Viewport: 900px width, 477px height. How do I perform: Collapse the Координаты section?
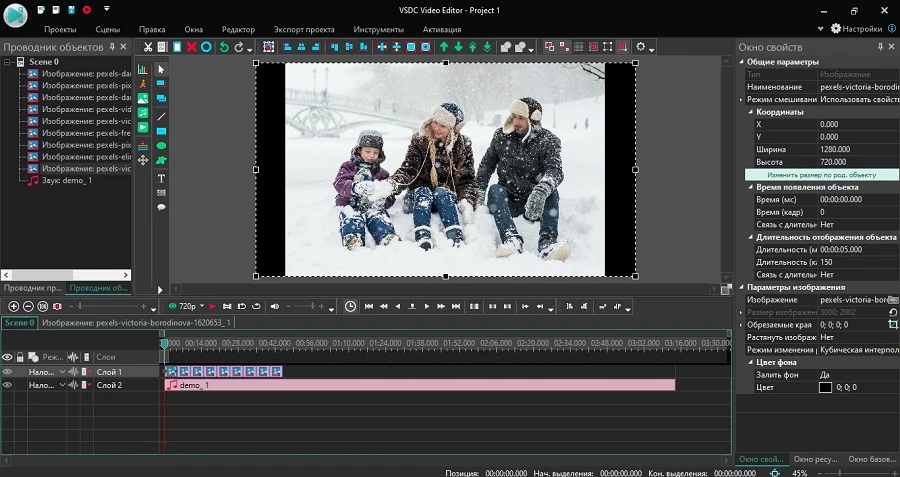click(750, 112)
